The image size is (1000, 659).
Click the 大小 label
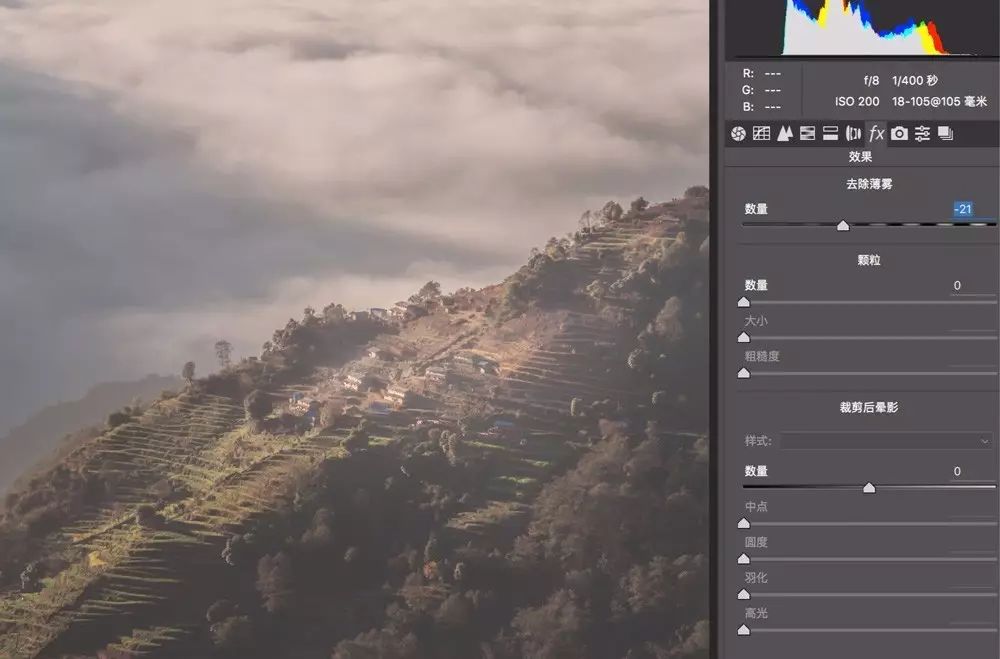click(756, 321)
